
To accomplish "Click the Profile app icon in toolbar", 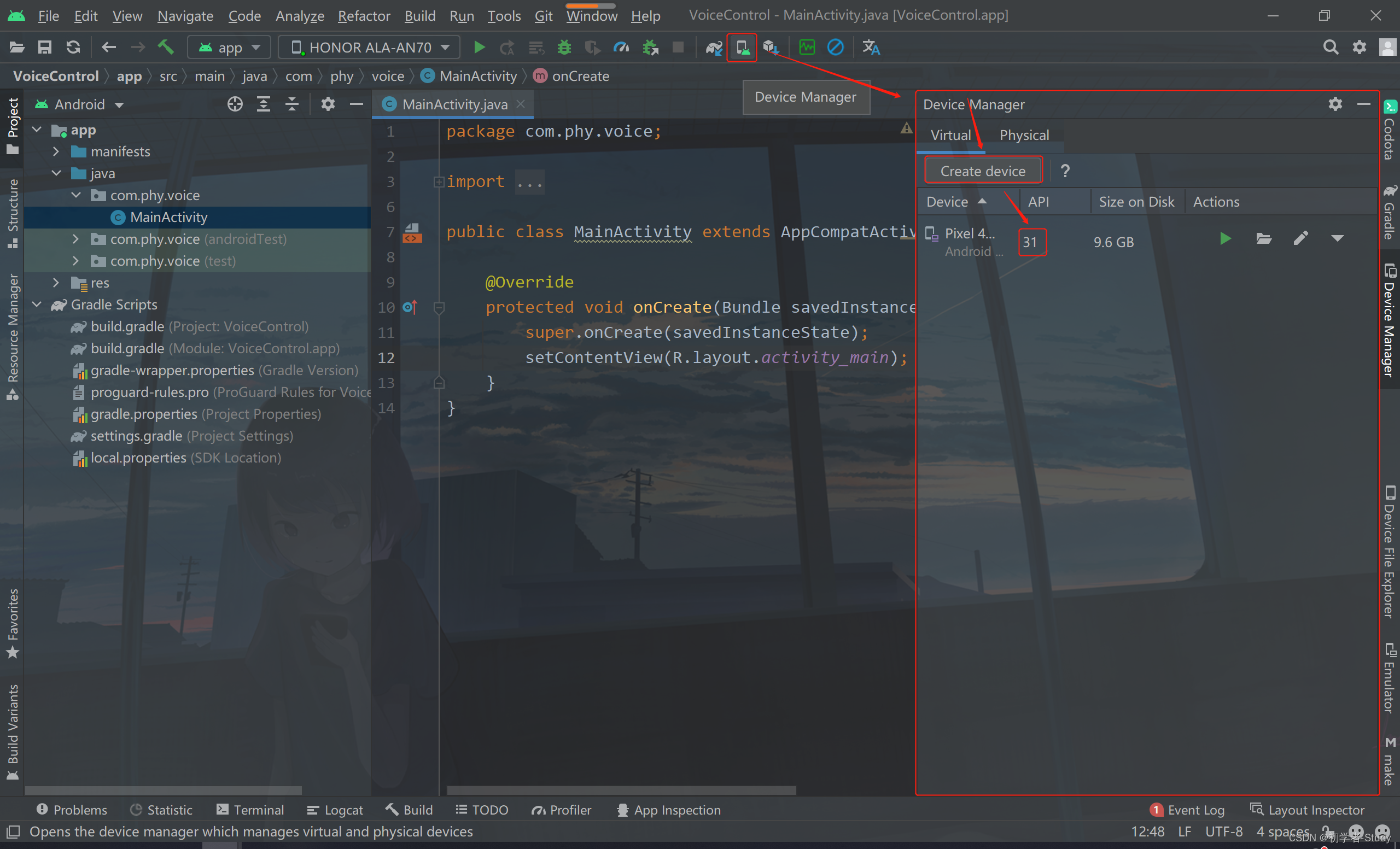I will tap(621, 47).
